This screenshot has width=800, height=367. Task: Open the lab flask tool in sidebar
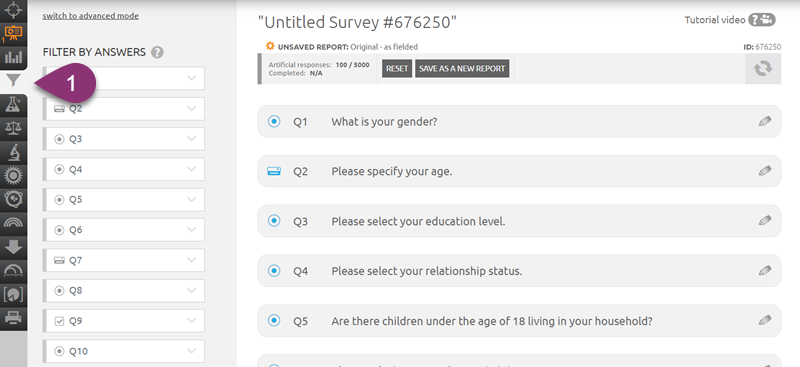coord(13,104)
